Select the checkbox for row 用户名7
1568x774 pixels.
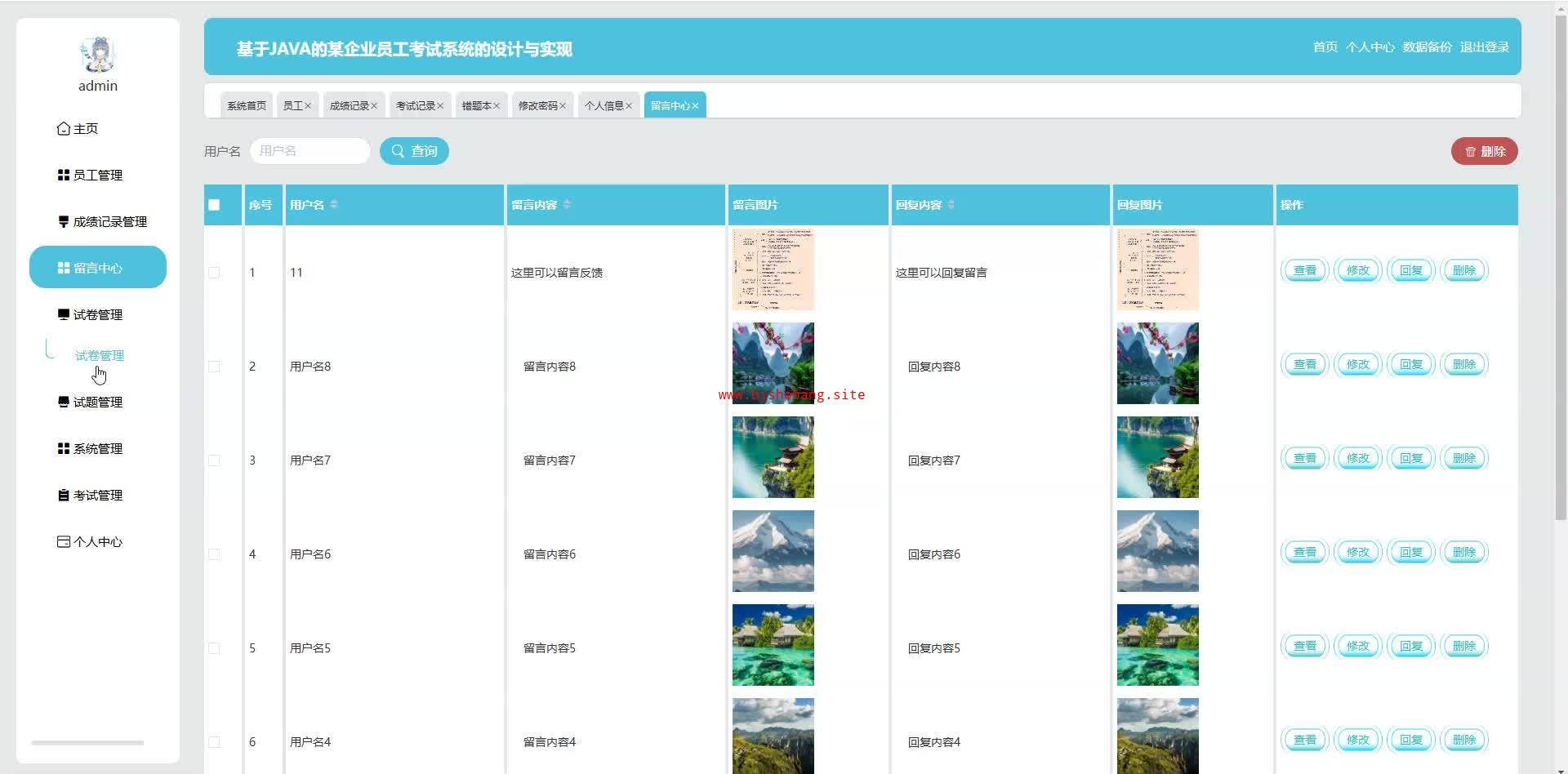pyautogui.click(x=214, y=460)
